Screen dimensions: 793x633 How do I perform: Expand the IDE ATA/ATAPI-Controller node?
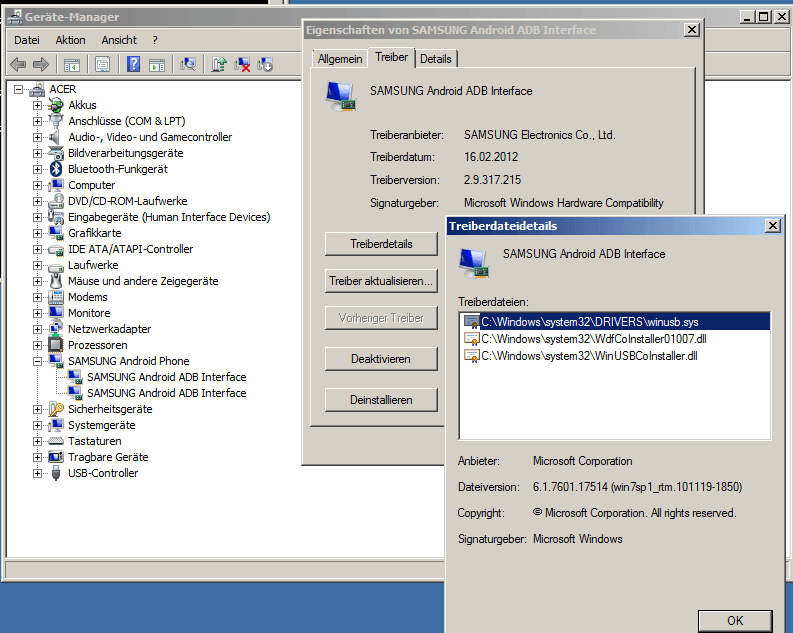[37, 249]
